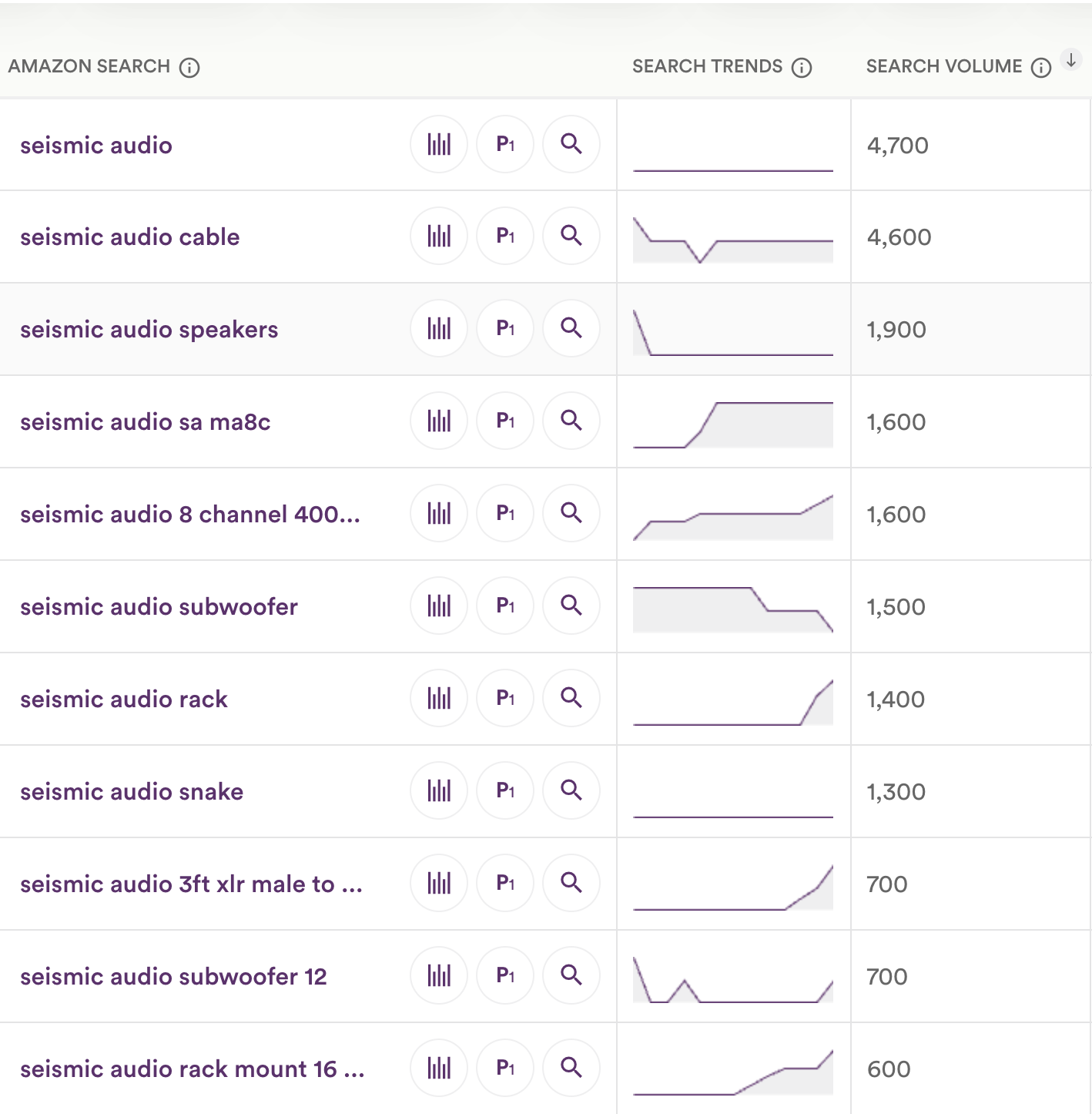Click info icon next to Search Trends header
1092x1114 pixels.
(802, 68)
